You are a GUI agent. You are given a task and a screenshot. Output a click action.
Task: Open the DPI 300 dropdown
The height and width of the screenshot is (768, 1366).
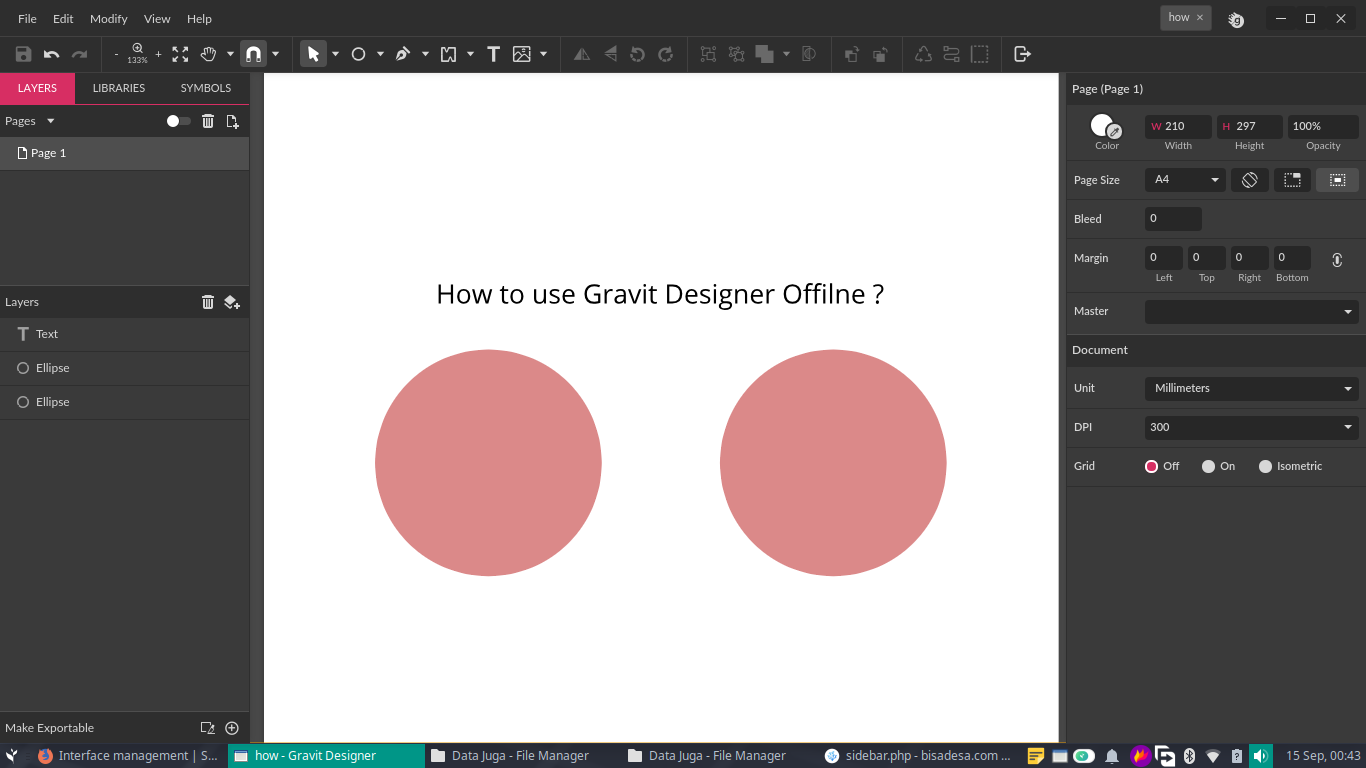pos(1251,427)
